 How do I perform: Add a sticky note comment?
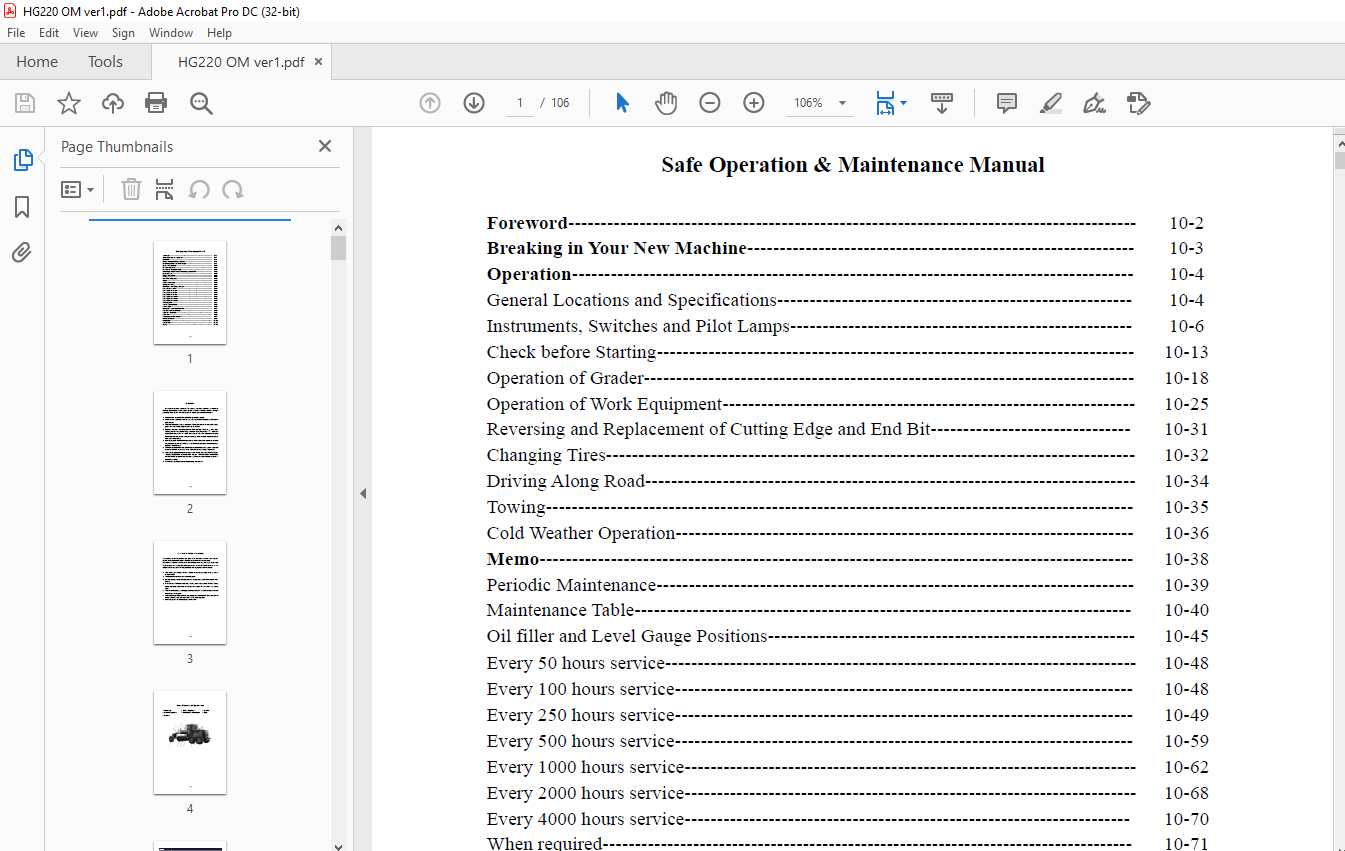coord(1007,103)
